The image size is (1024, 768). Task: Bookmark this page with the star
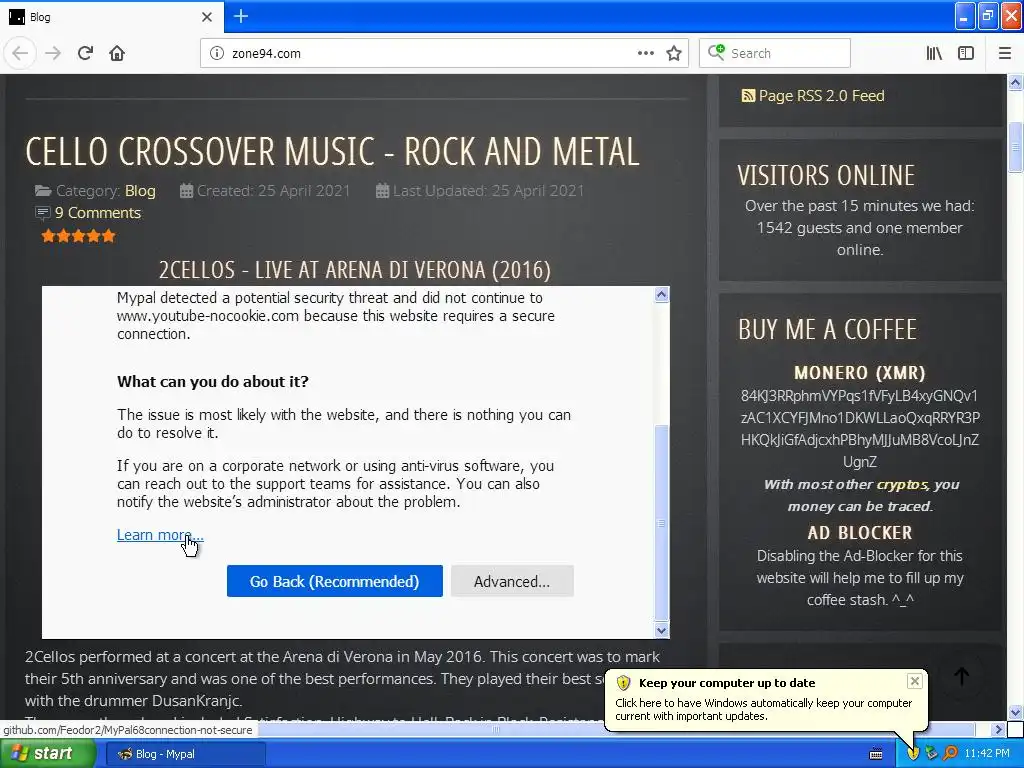pyautogui.click(x=674, y=54)
